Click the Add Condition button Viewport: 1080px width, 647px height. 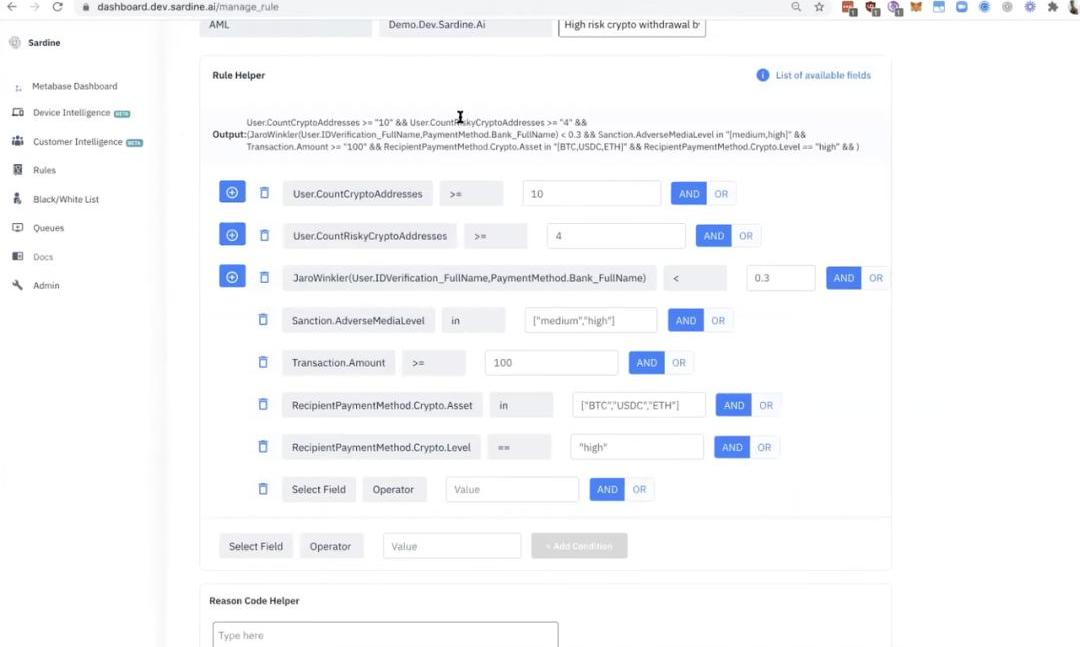click(x=579, y=546)
